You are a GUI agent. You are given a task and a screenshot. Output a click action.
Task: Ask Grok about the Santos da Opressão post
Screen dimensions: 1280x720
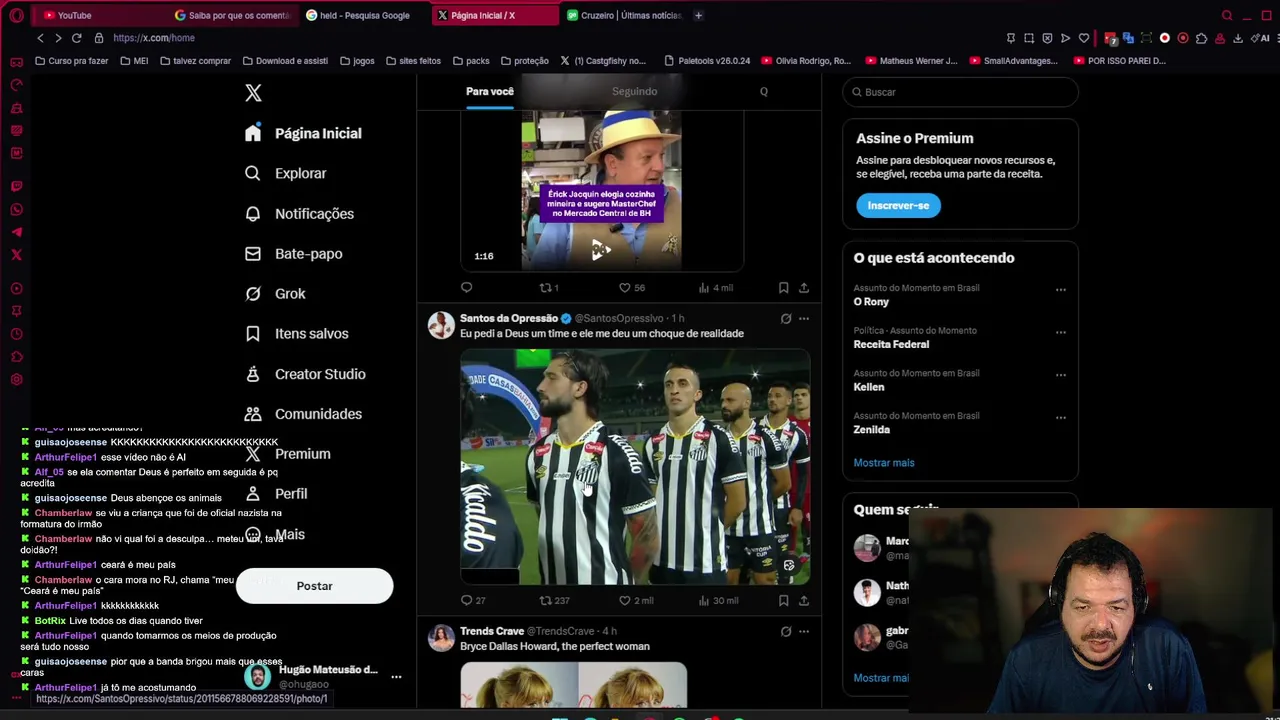[x=786, y=319]
